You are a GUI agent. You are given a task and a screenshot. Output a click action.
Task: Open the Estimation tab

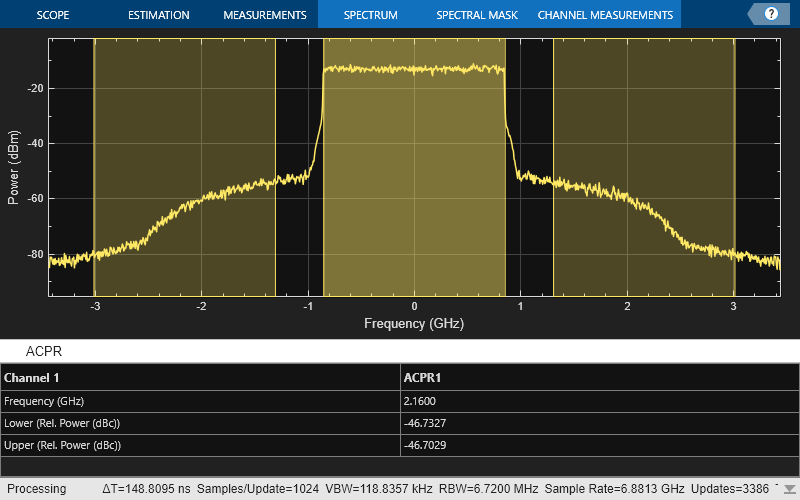(x=159, y=15)
